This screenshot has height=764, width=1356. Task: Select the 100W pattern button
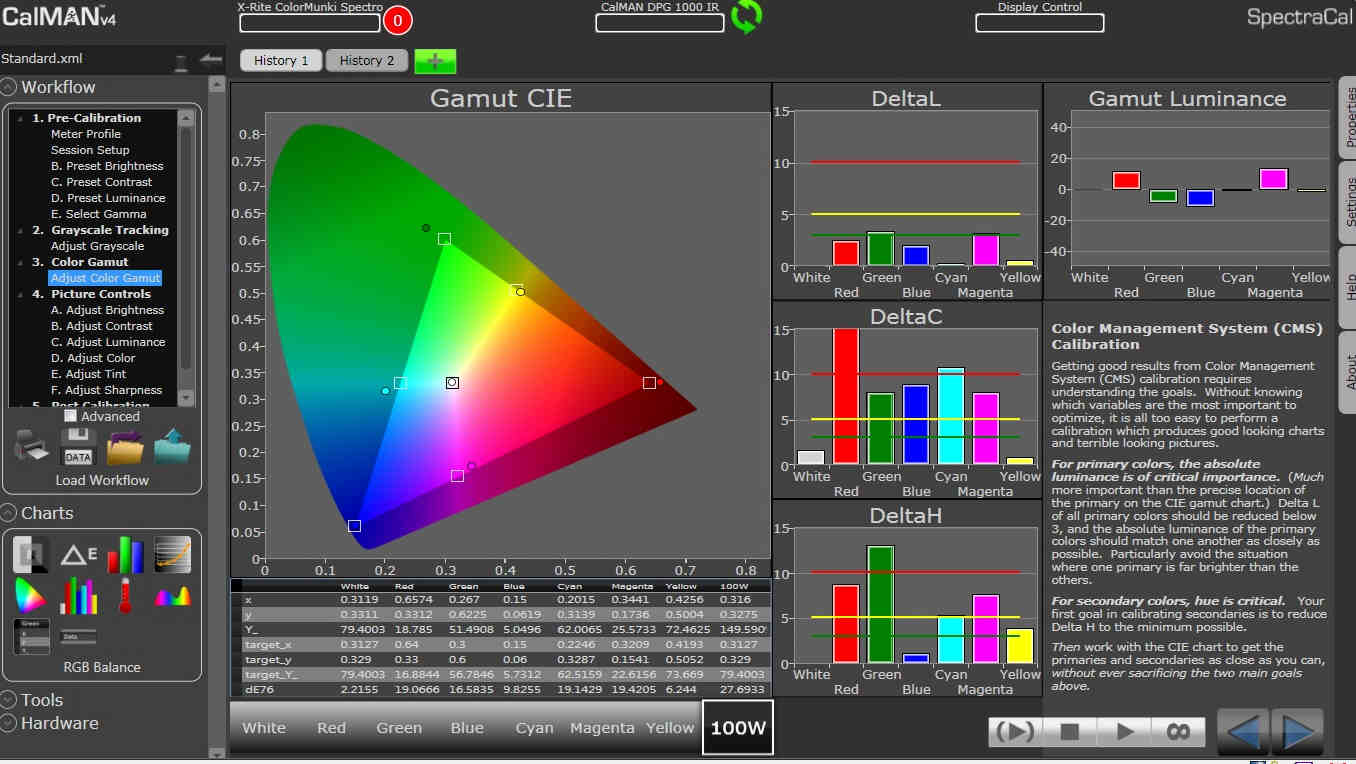738,728
